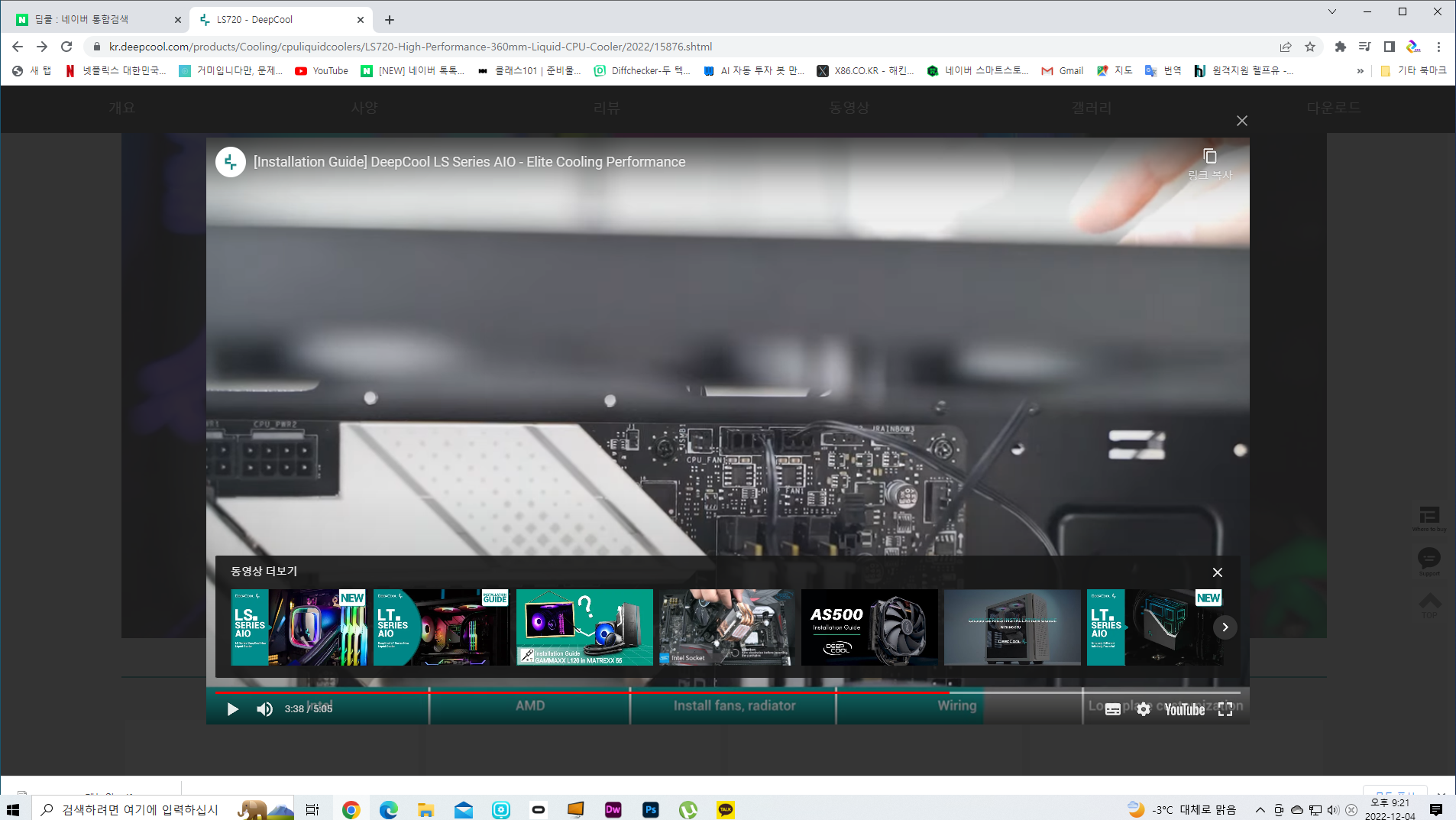1456x820 pixels.
Task: Open video settings gear
Action: click(x=1144, y=709)
